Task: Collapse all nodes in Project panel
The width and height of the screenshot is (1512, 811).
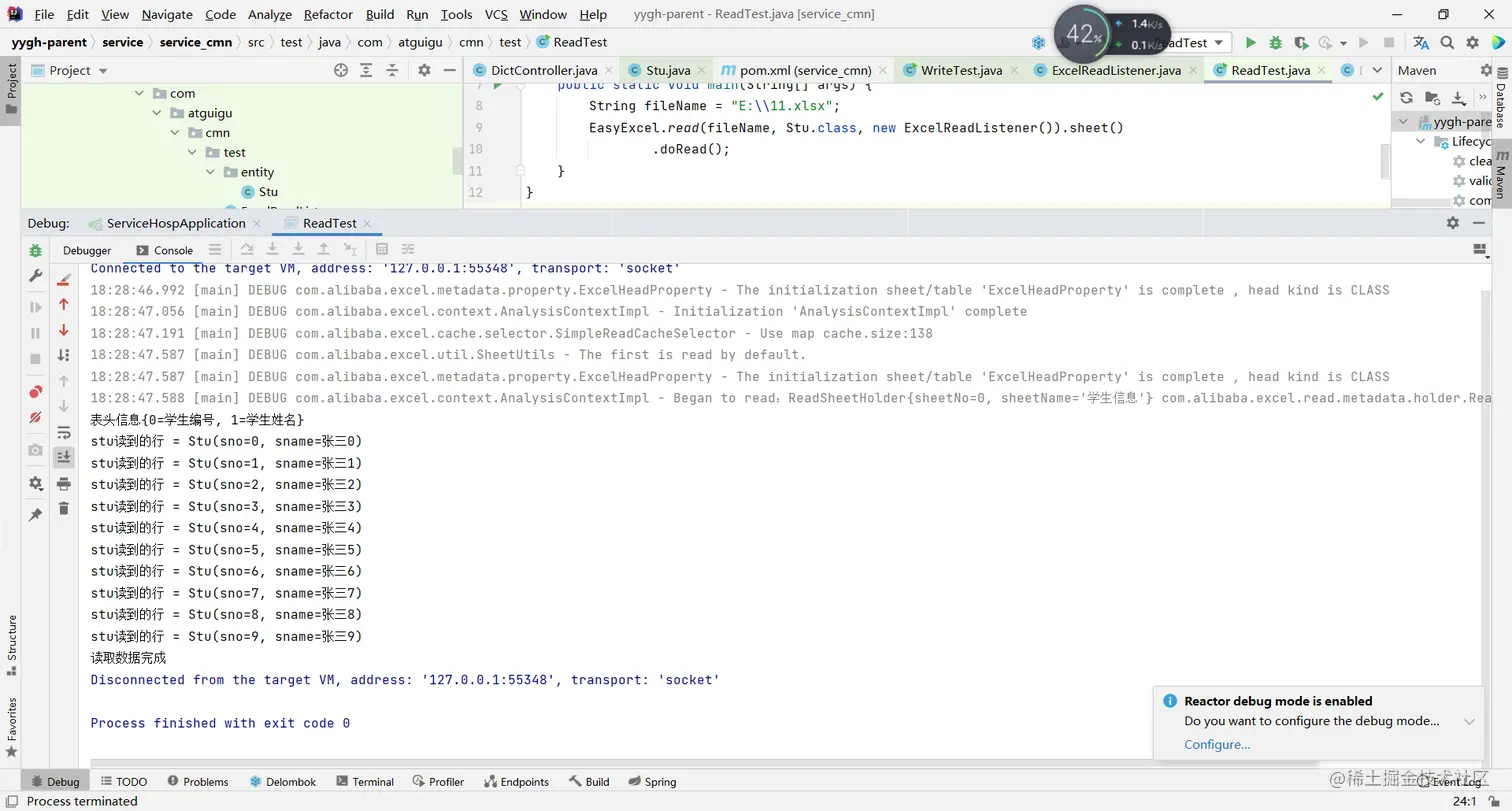Action: (x=393, y=70)
